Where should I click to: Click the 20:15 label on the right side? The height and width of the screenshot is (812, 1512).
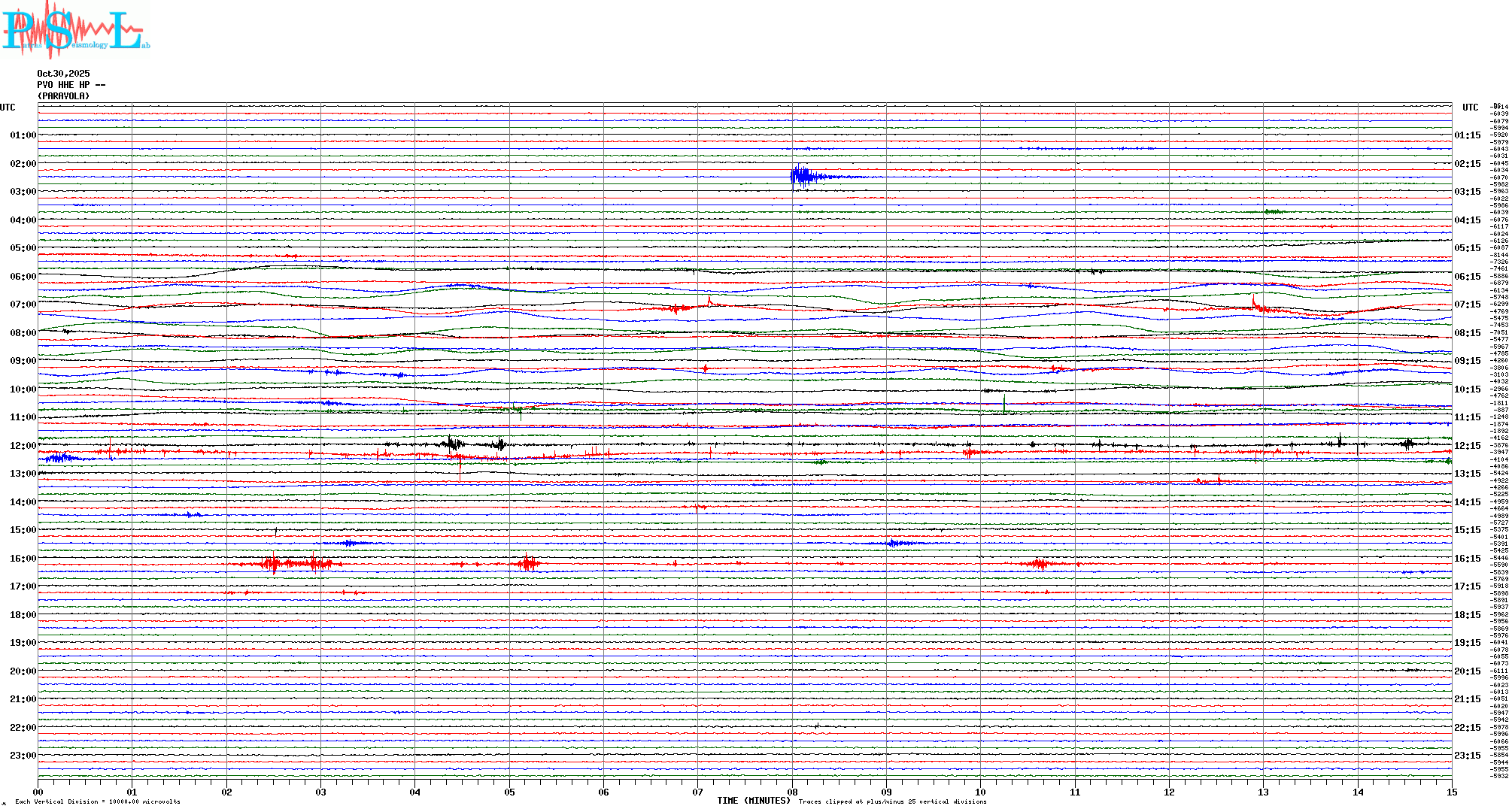click(1468, 671)
